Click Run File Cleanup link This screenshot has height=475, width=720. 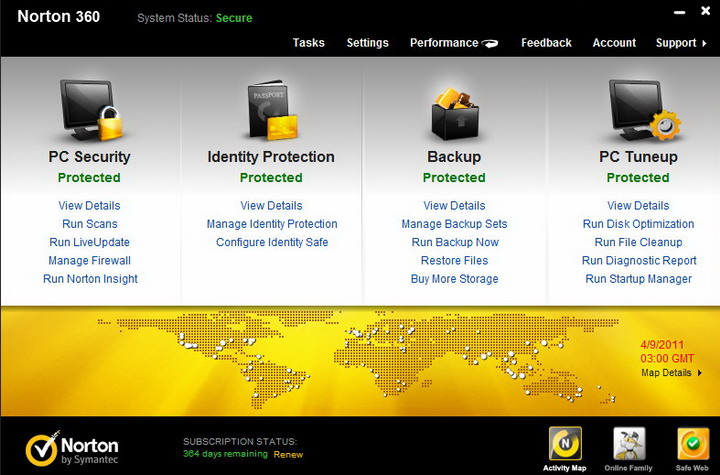[x=638, y=242]
